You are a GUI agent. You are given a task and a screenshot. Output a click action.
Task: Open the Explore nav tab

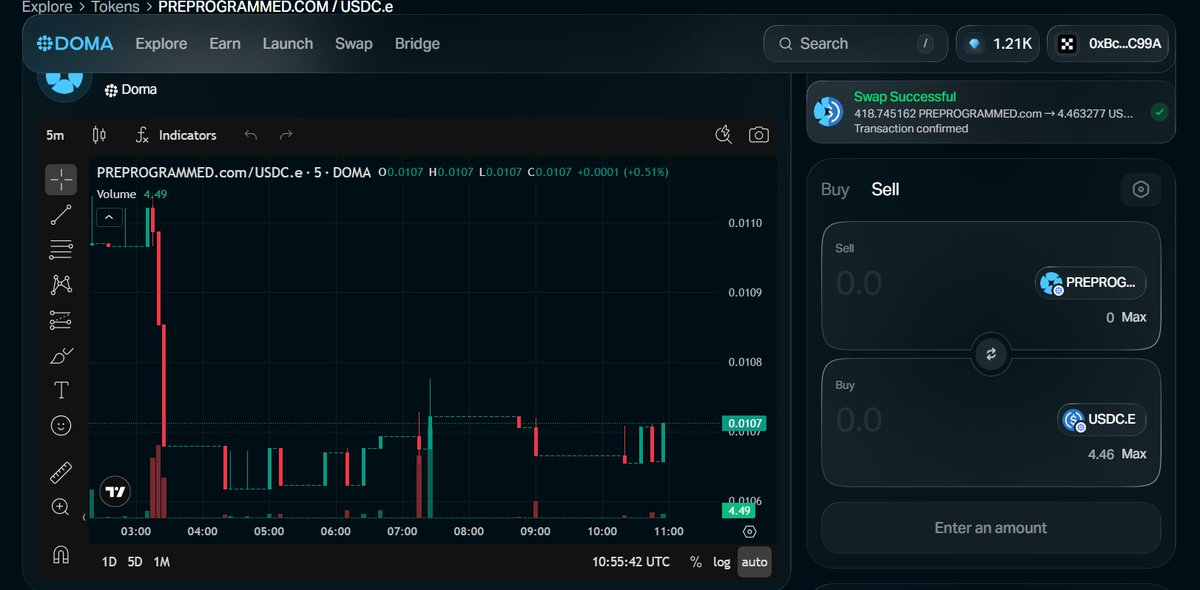(x=161, y=44)
